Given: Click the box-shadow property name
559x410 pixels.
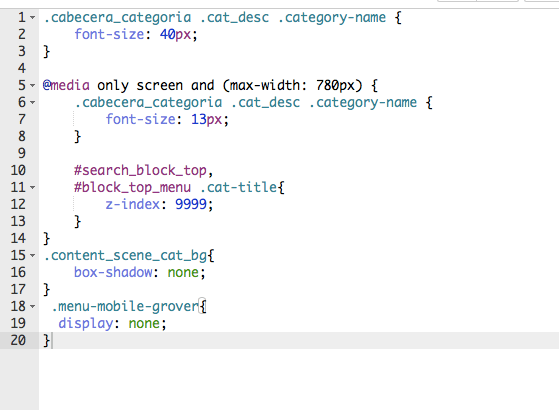Looking at the screenshot, I should [x=113, y=273].
